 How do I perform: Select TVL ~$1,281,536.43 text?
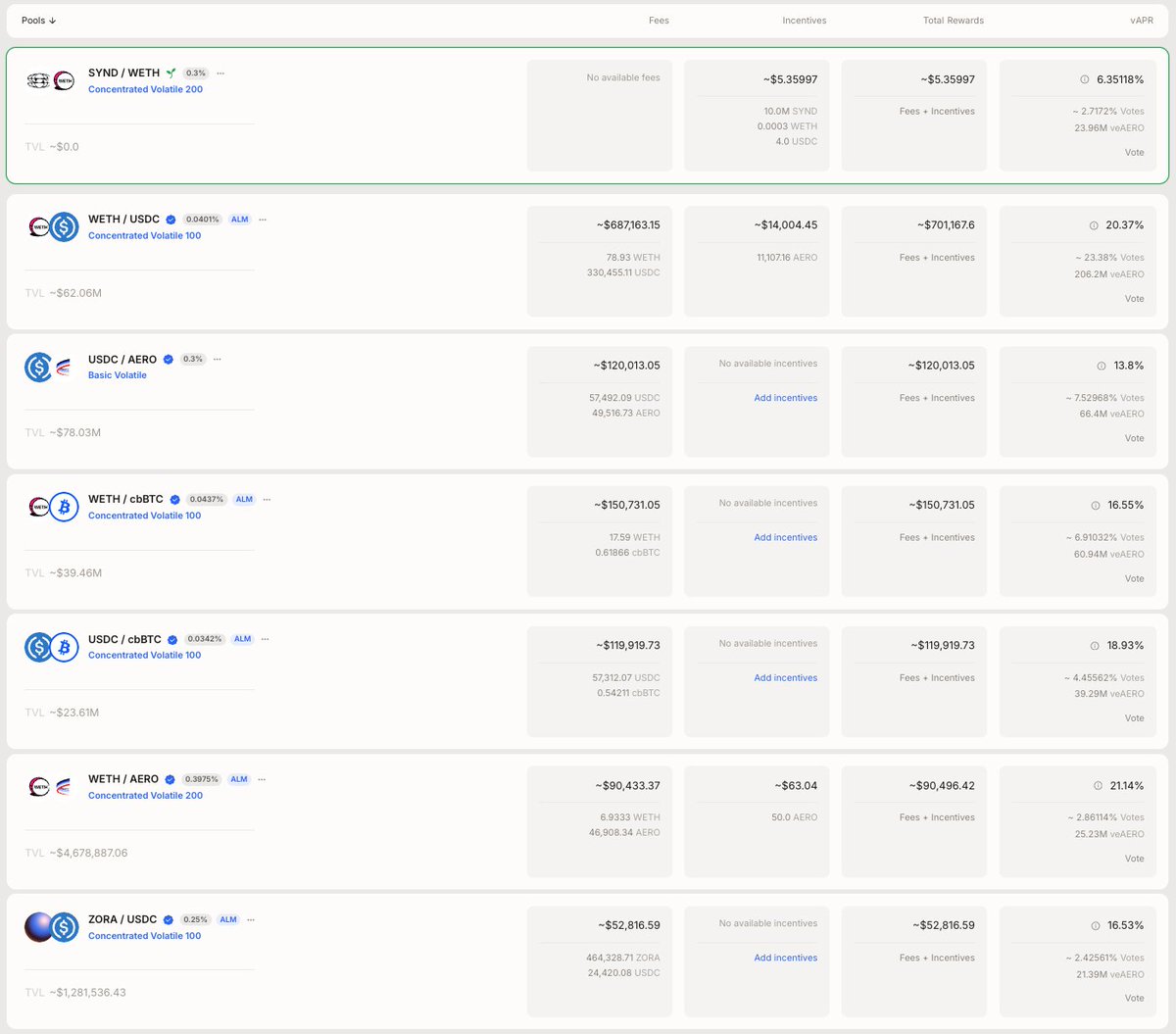coord(75,993)
